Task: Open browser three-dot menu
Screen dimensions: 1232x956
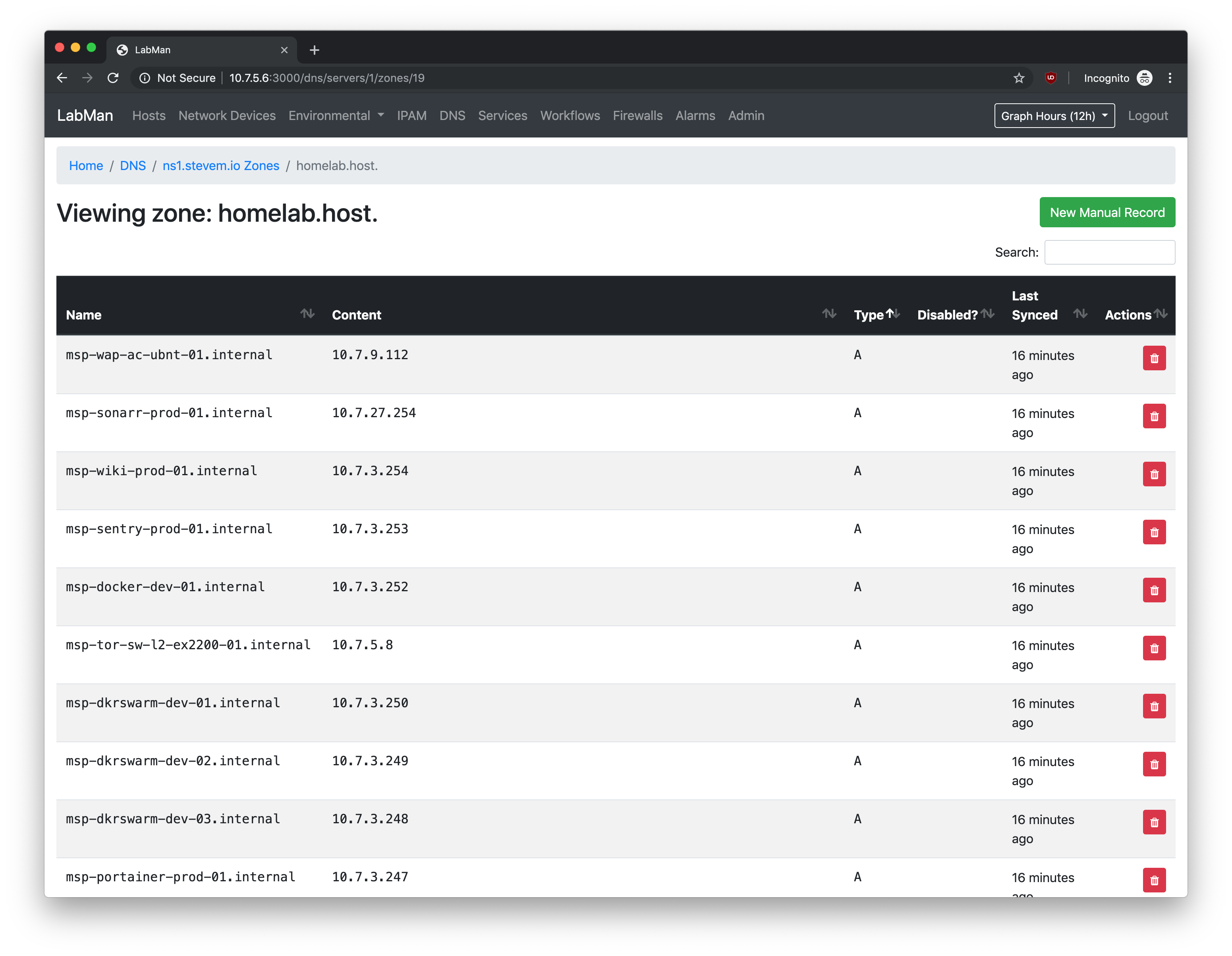Action: point(1169,78)
